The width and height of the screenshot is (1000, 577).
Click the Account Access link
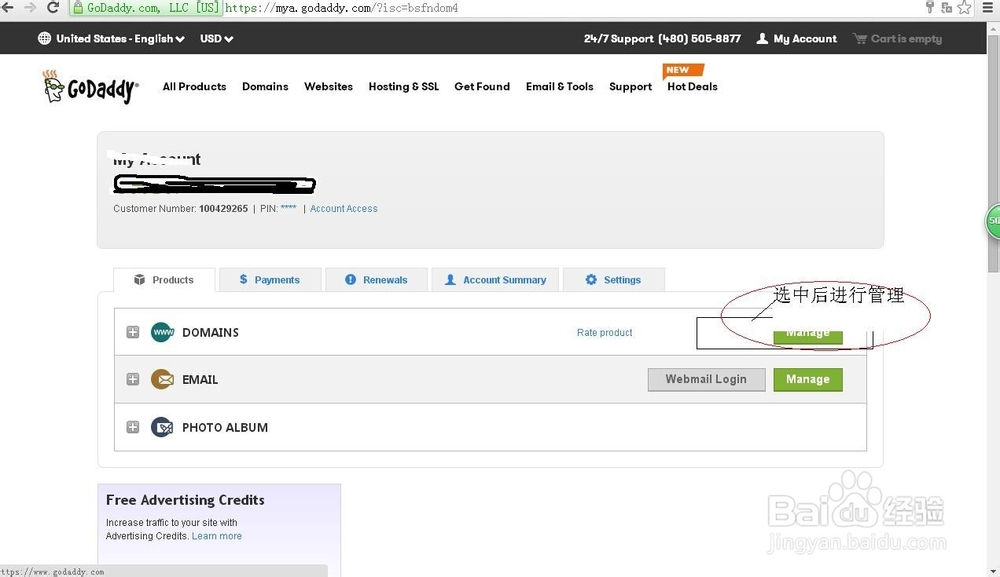(x=344, y=208)
